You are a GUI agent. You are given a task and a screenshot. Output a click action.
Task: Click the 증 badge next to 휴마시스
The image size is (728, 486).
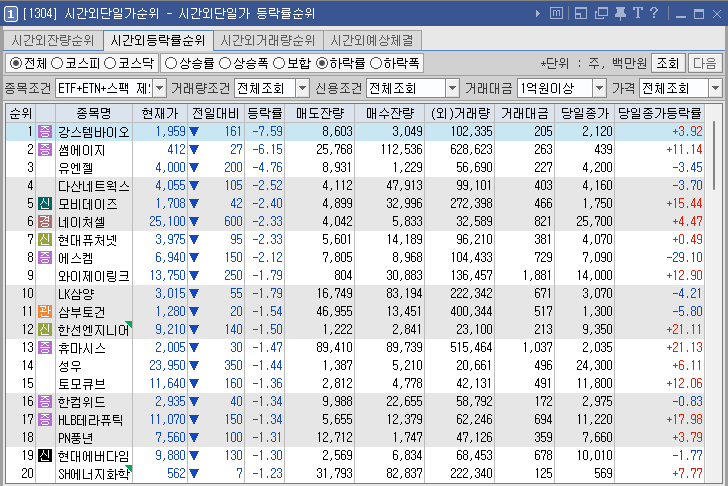pyautogui.click(x=45, y=347)
